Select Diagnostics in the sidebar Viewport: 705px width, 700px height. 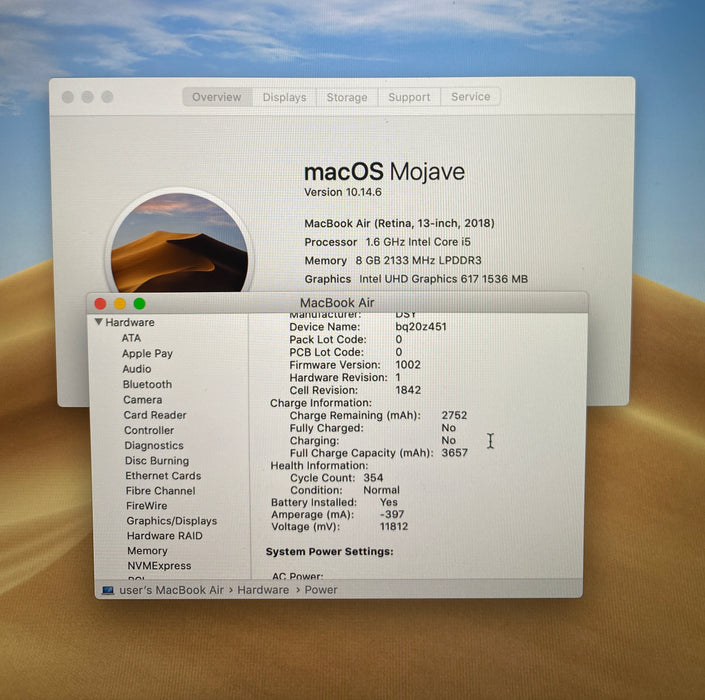pyautogui.click(x=154, y=446)
